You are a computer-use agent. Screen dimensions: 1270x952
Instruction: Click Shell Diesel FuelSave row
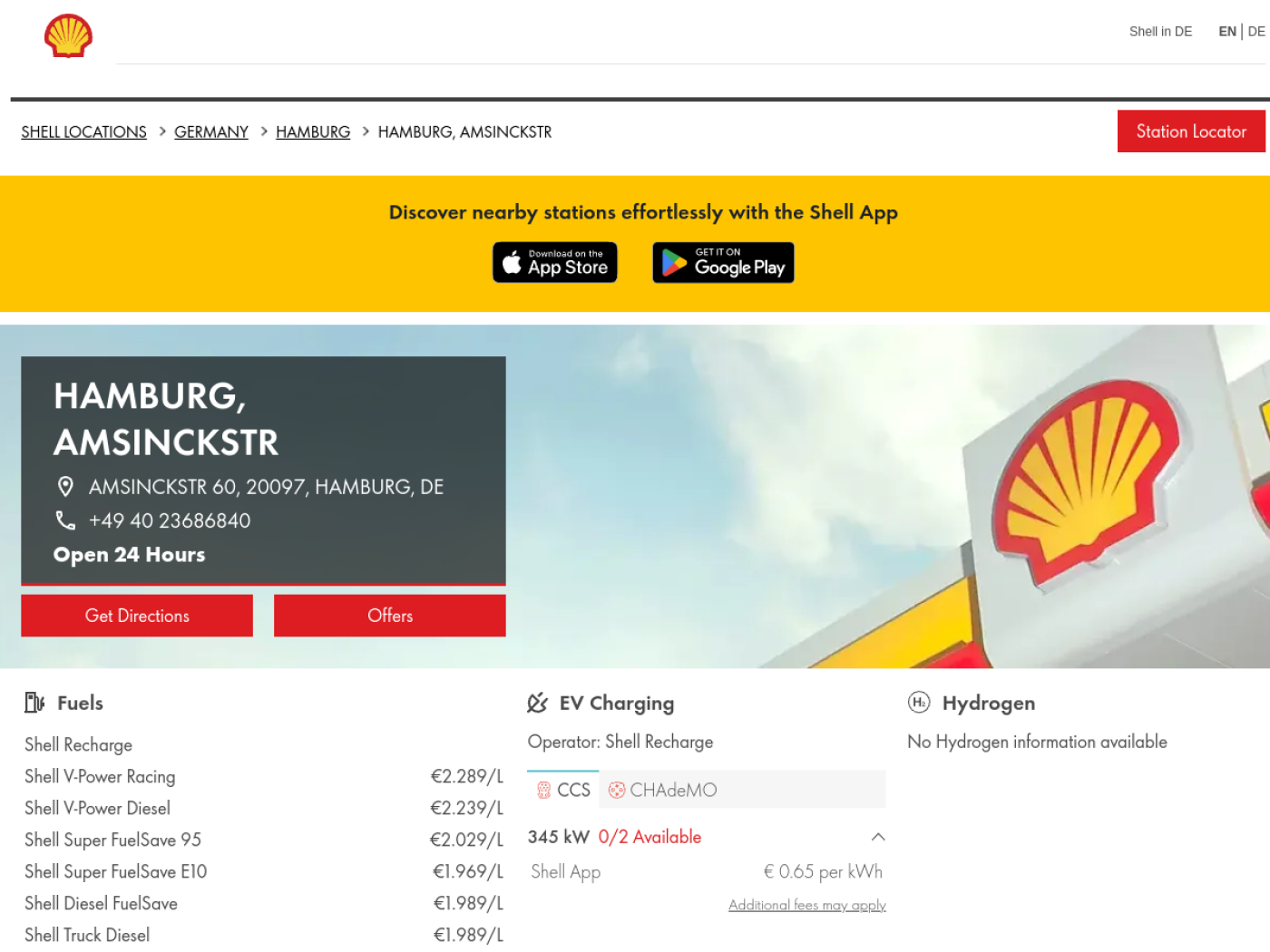tap(264, 904)
